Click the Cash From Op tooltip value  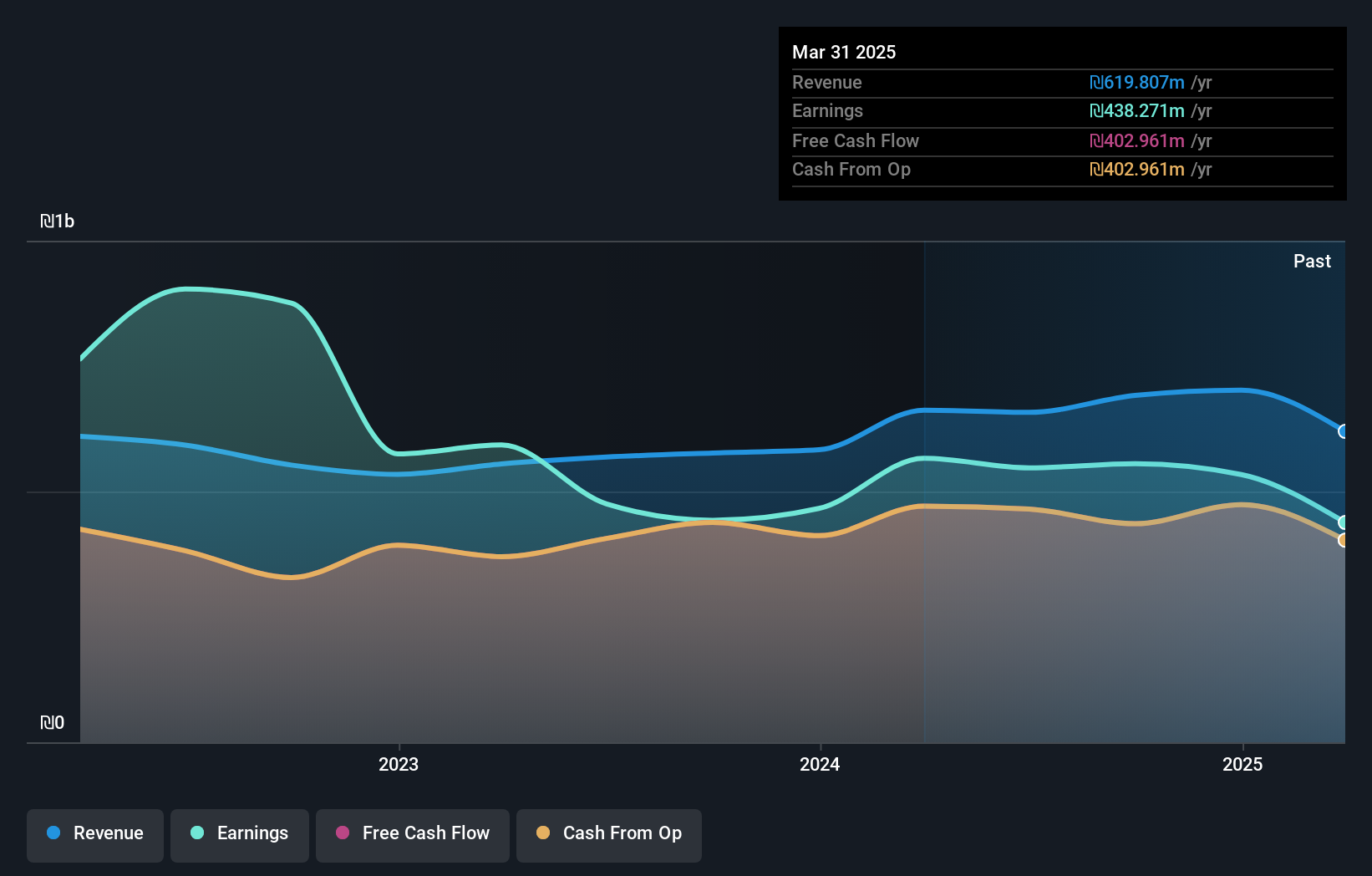point(1137,170)
